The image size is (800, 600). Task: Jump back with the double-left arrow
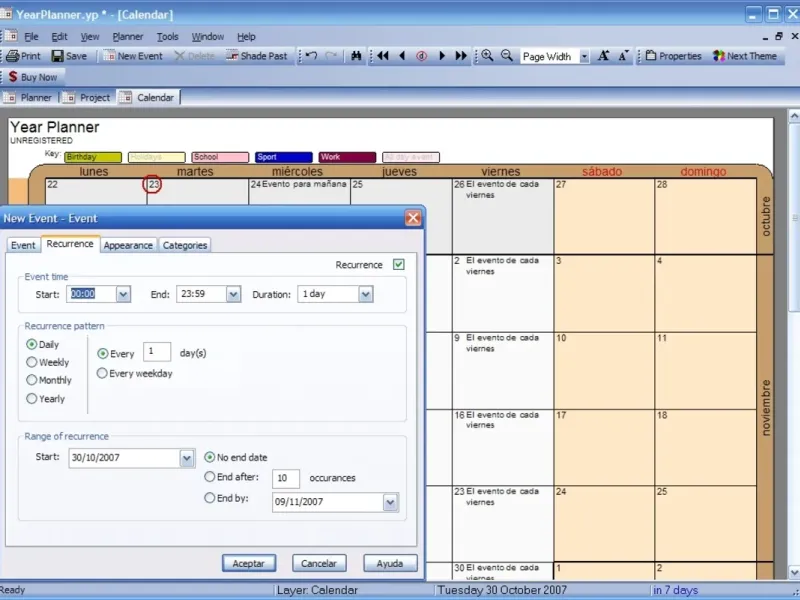pyautogui.click(x=383, y=56)
